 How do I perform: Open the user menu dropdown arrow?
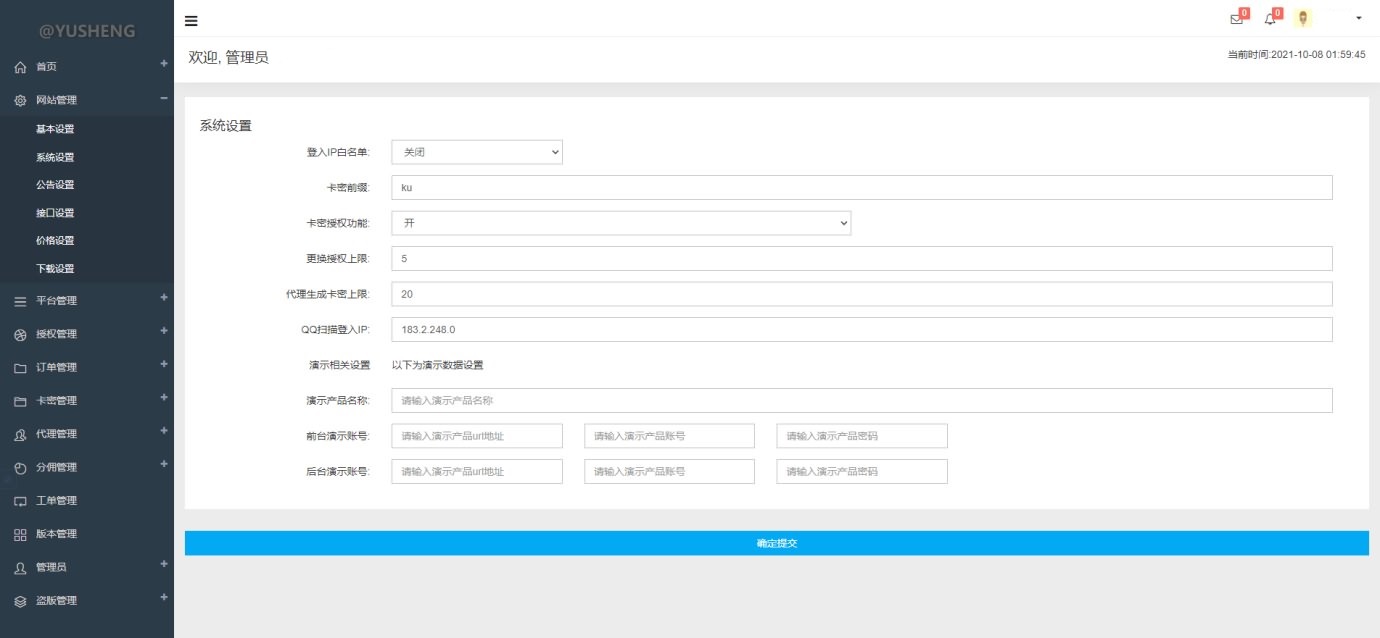pos(1358,18)
